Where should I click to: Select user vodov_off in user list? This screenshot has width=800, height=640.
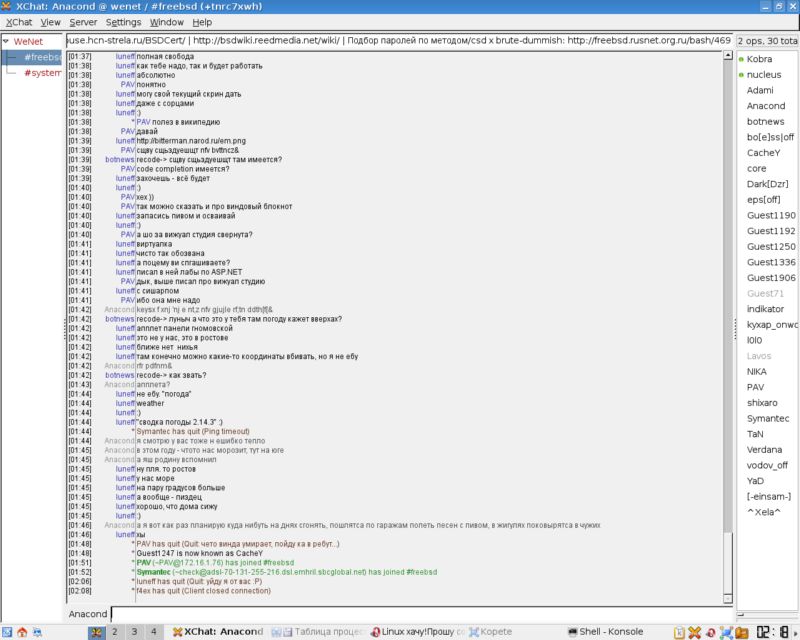click(x=767, y=465)
